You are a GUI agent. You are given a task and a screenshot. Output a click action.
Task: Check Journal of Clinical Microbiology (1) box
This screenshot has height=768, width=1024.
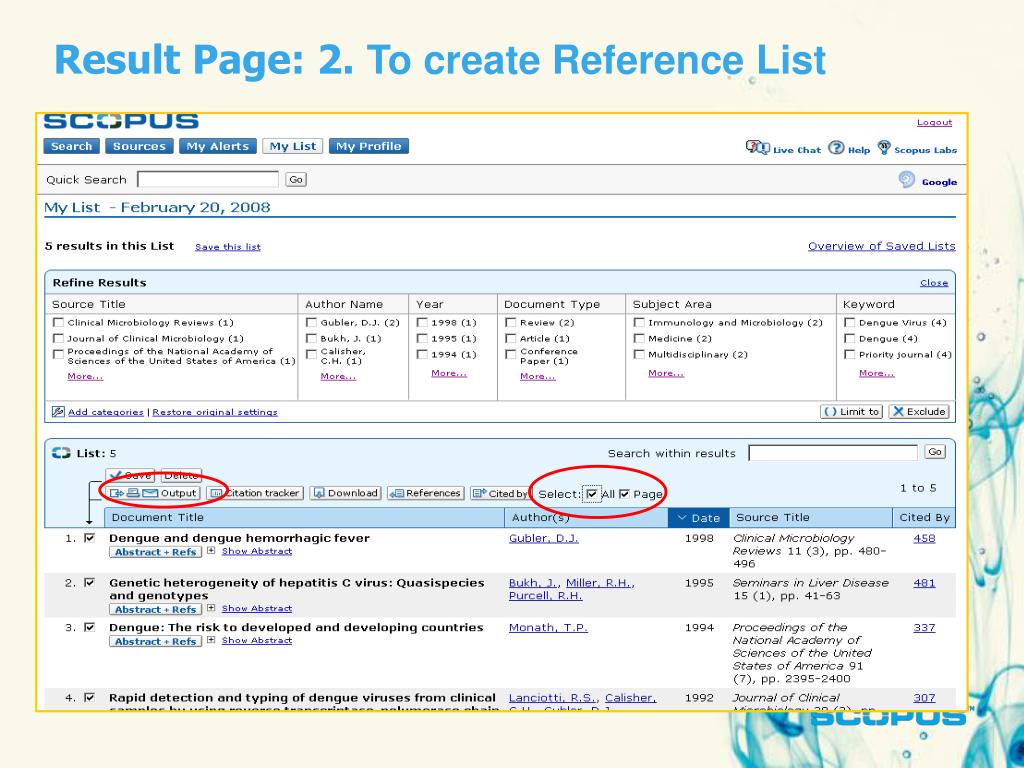coord(58,338)
